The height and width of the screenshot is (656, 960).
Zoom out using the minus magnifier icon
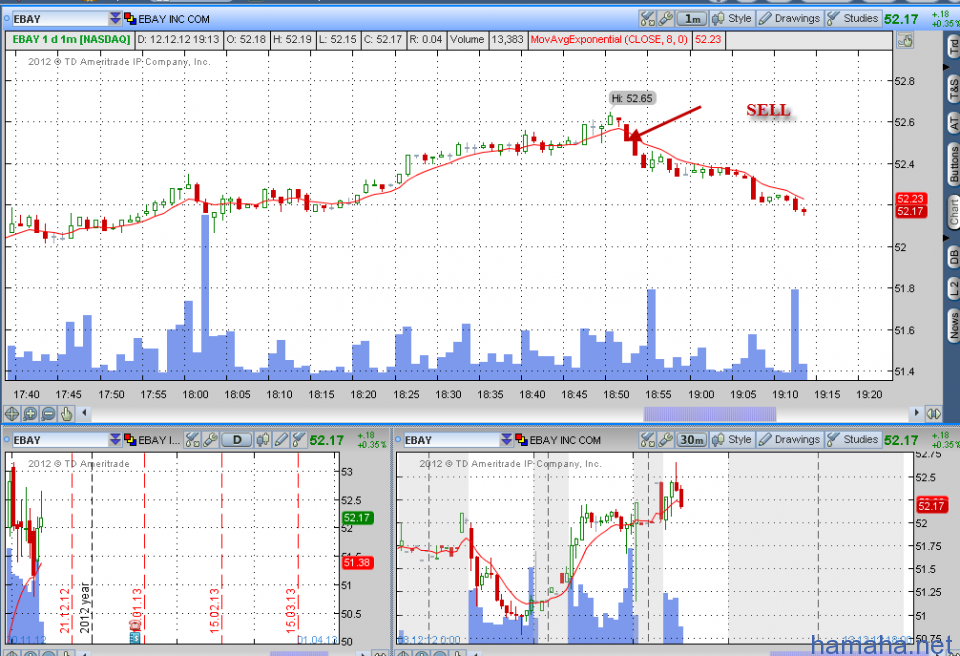tap(48, 414)
